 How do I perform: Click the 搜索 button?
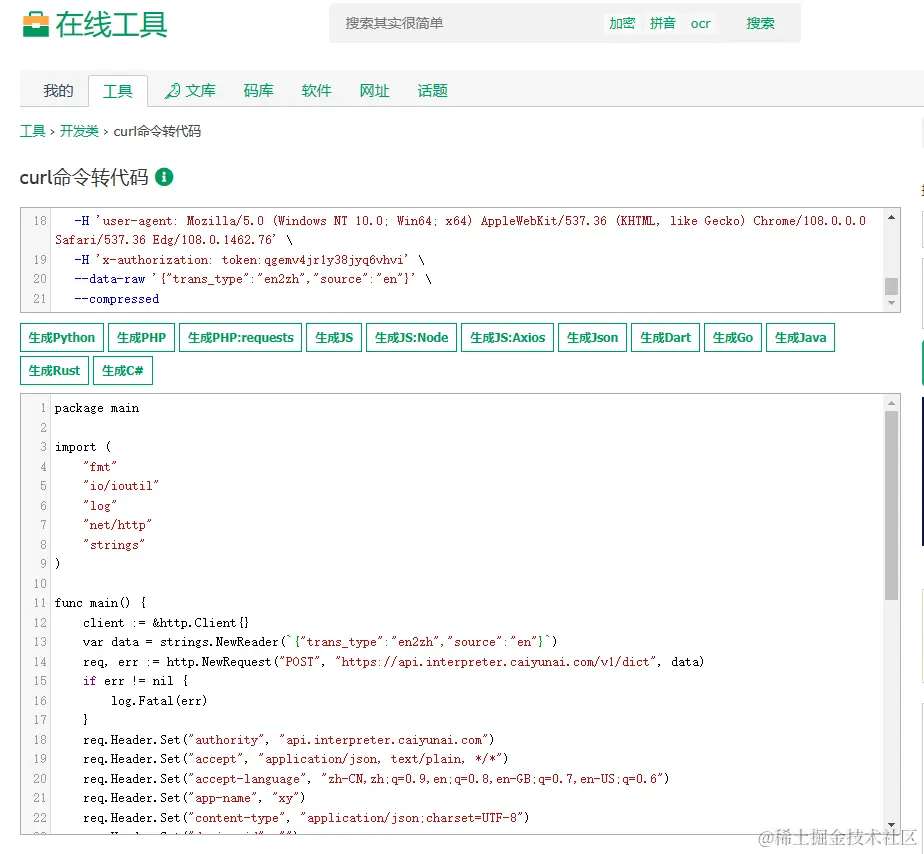pyautogui.click(x=760, y=24)
